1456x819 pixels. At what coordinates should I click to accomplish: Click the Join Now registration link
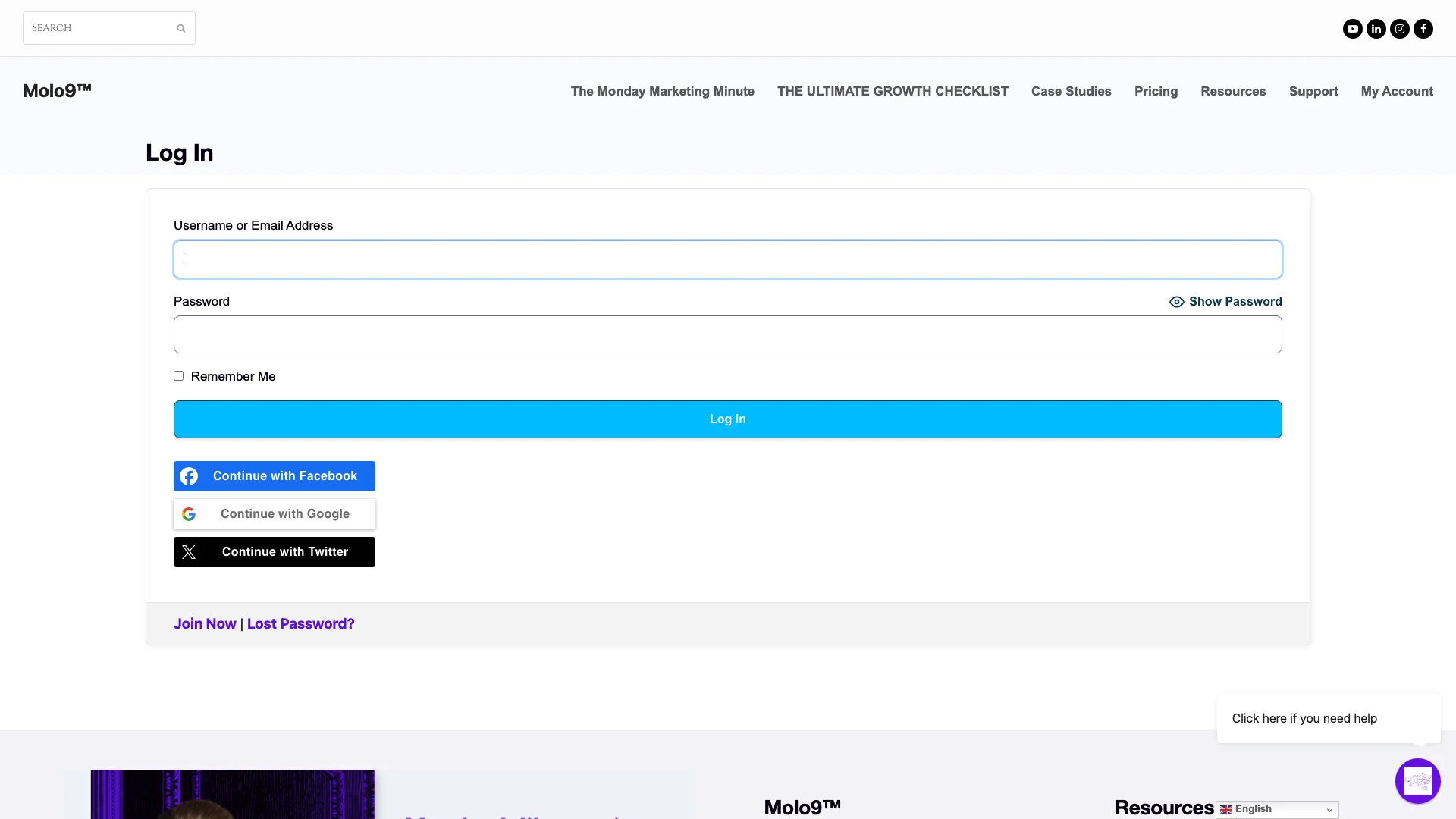(205, 623)
